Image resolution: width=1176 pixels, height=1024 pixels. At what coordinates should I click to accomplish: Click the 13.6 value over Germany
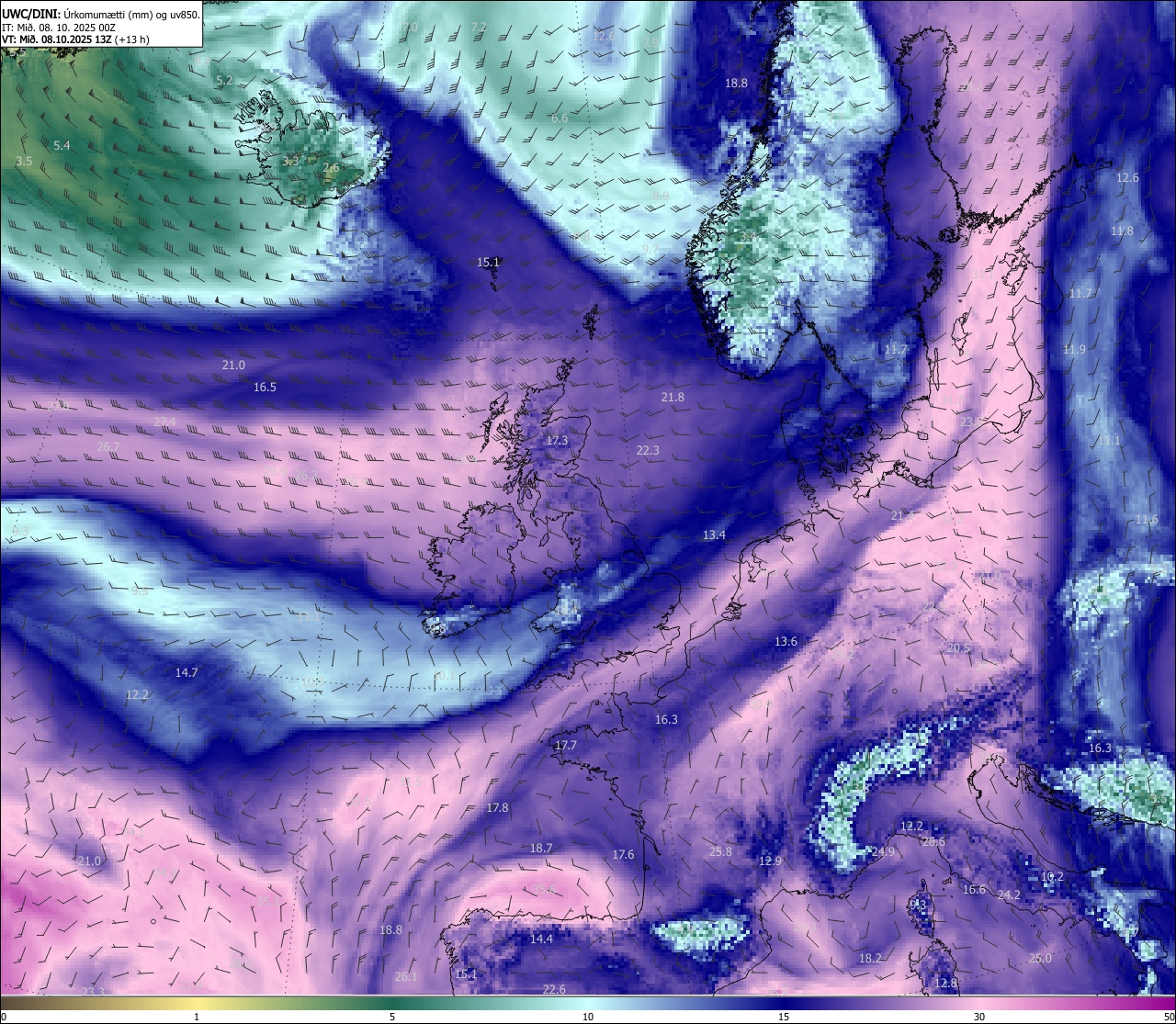tap(786, 641)
